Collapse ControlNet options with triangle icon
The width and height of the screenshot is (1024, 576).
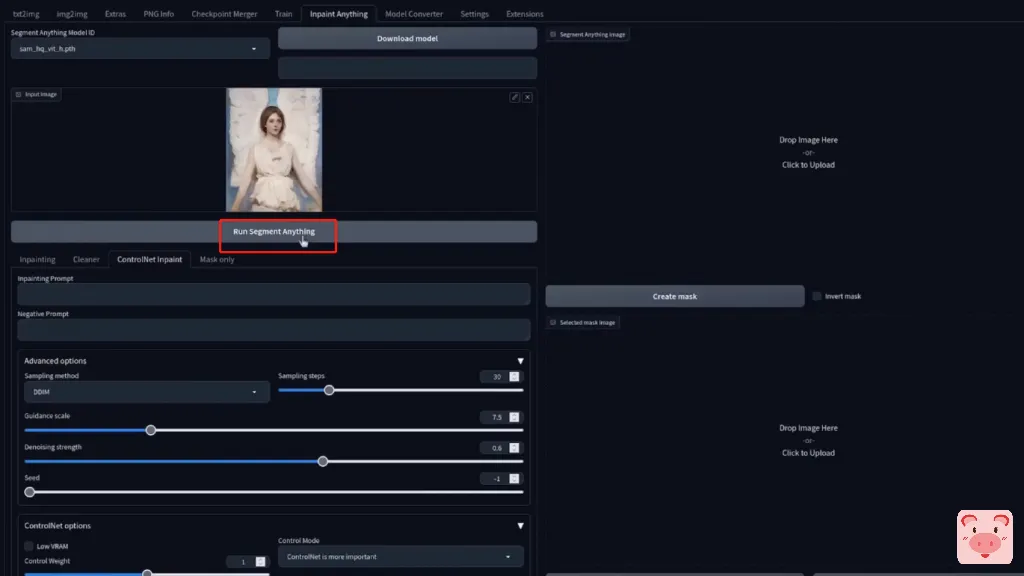tap(520, 526)
